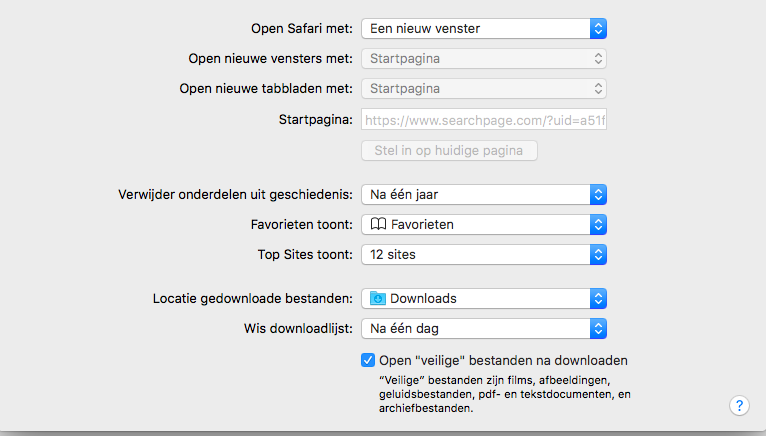Disable Open "veilige" bestanden na downloaden checkbox
This screenshot has height=436, width=766.
[368, 360]
